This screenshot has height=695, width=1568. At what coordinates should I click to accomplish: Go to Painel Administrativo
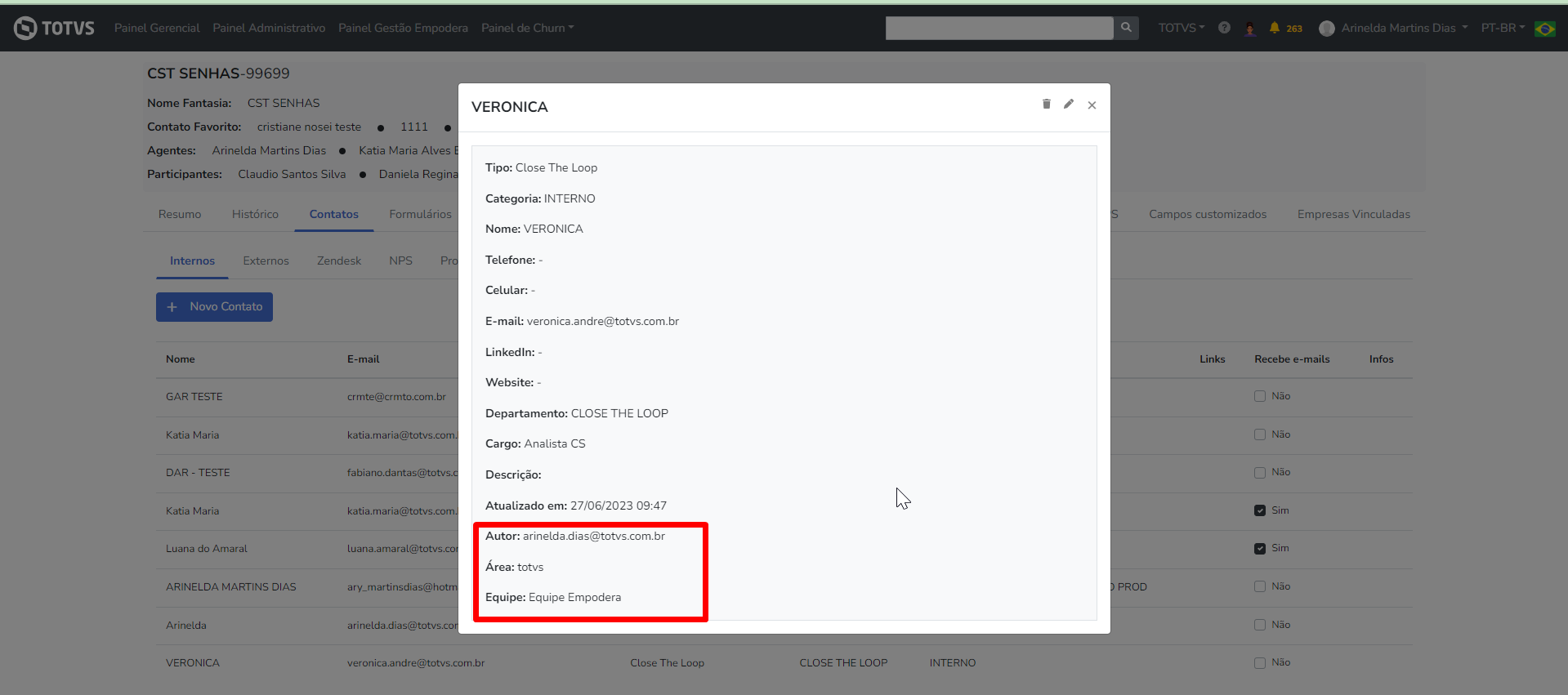[x=269, y=28]
